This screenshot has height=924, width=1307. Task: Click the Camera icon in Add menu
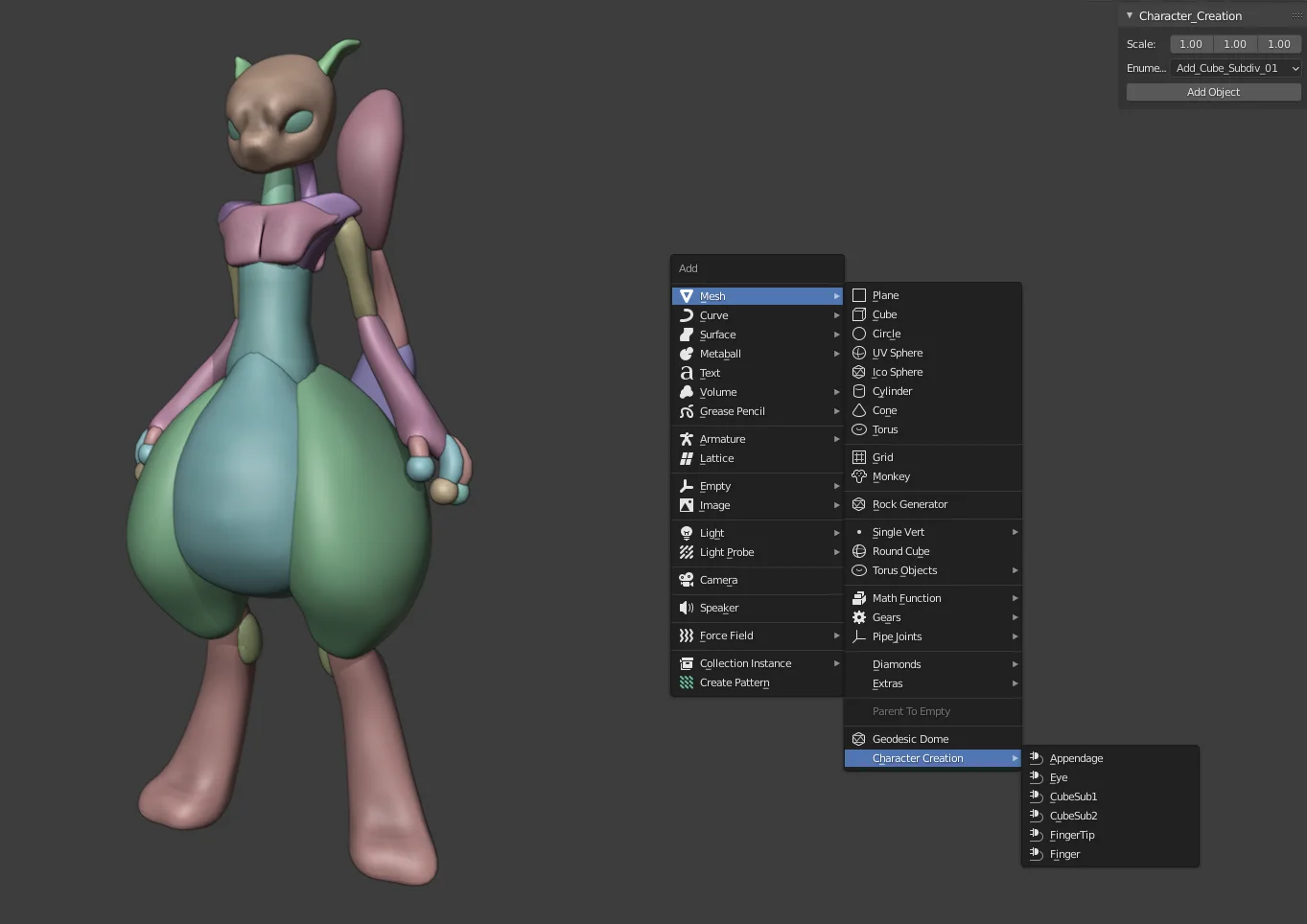click(686, 580)
